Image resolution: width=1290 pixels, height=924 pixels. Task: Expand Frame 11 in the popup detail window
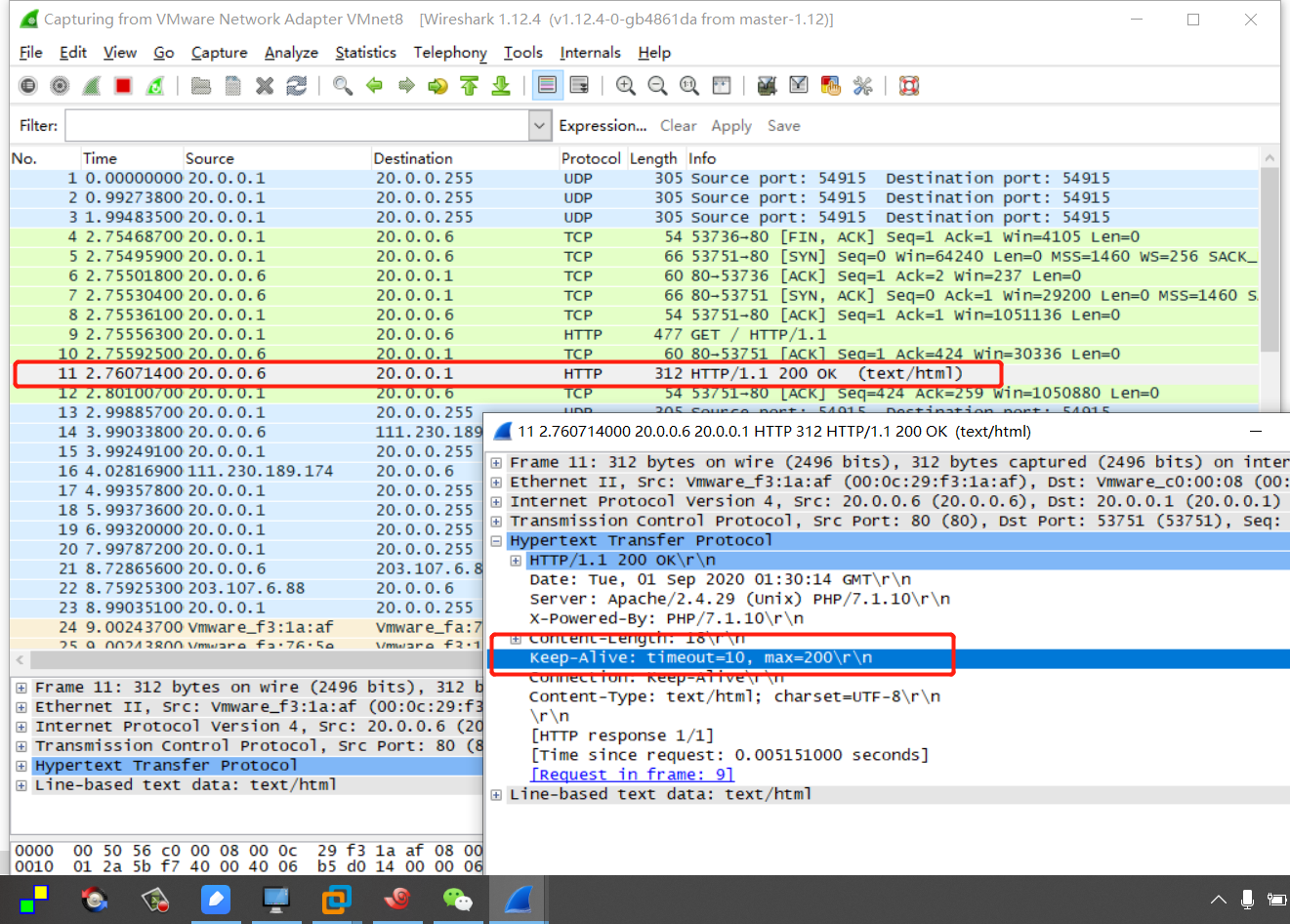pos(496,463)
